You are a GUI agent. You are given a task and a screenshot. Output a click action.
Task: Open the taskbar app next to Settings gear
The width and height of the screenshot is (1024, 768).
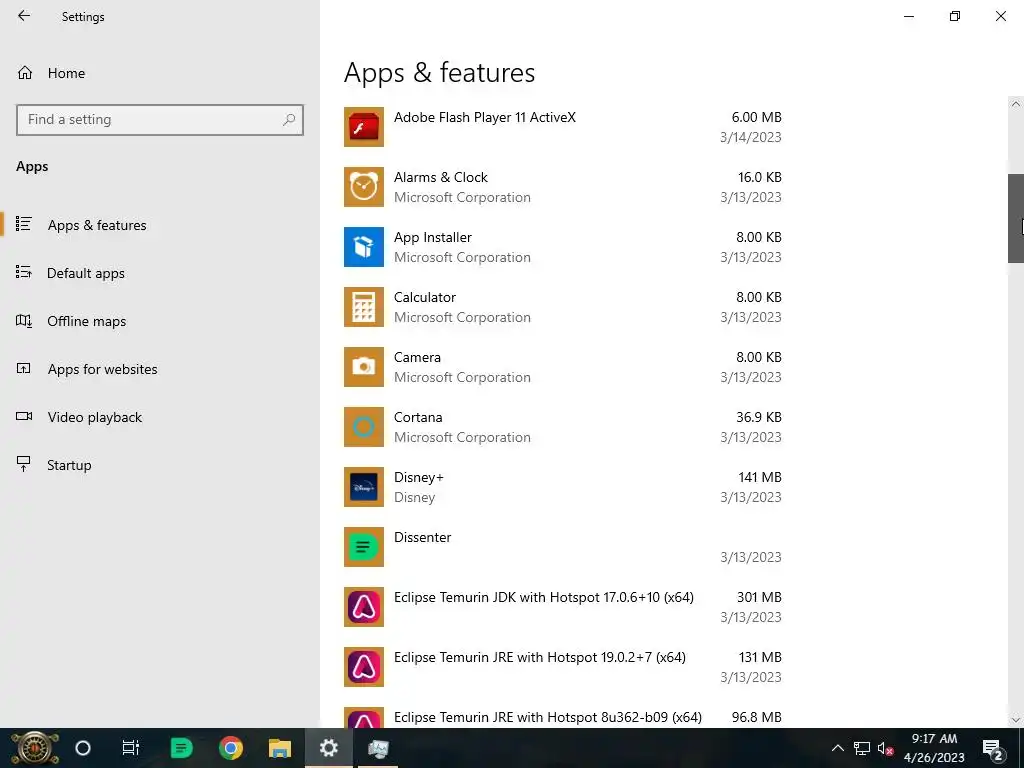(378, 748)
